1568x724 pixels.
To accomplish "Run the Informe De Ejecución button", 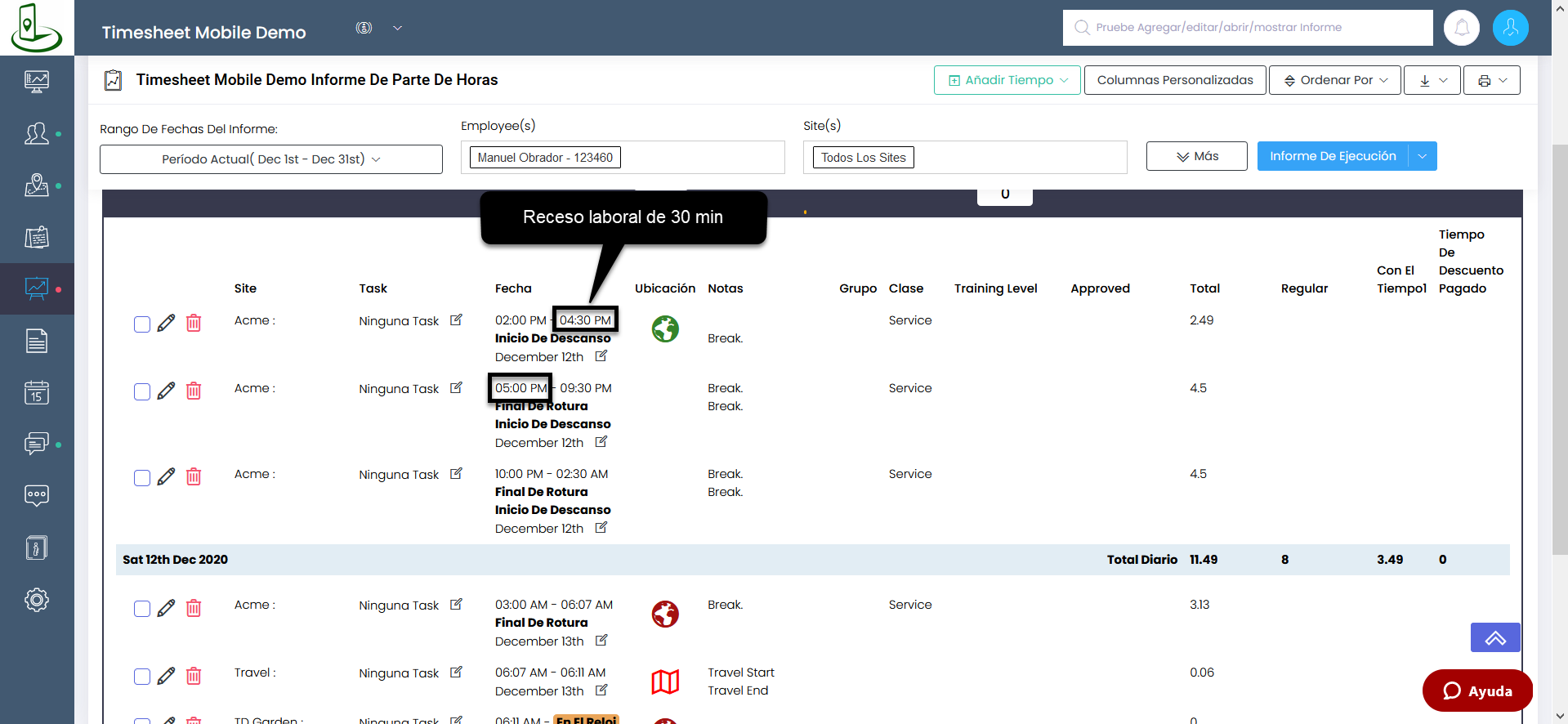I will click(1332, 156).
